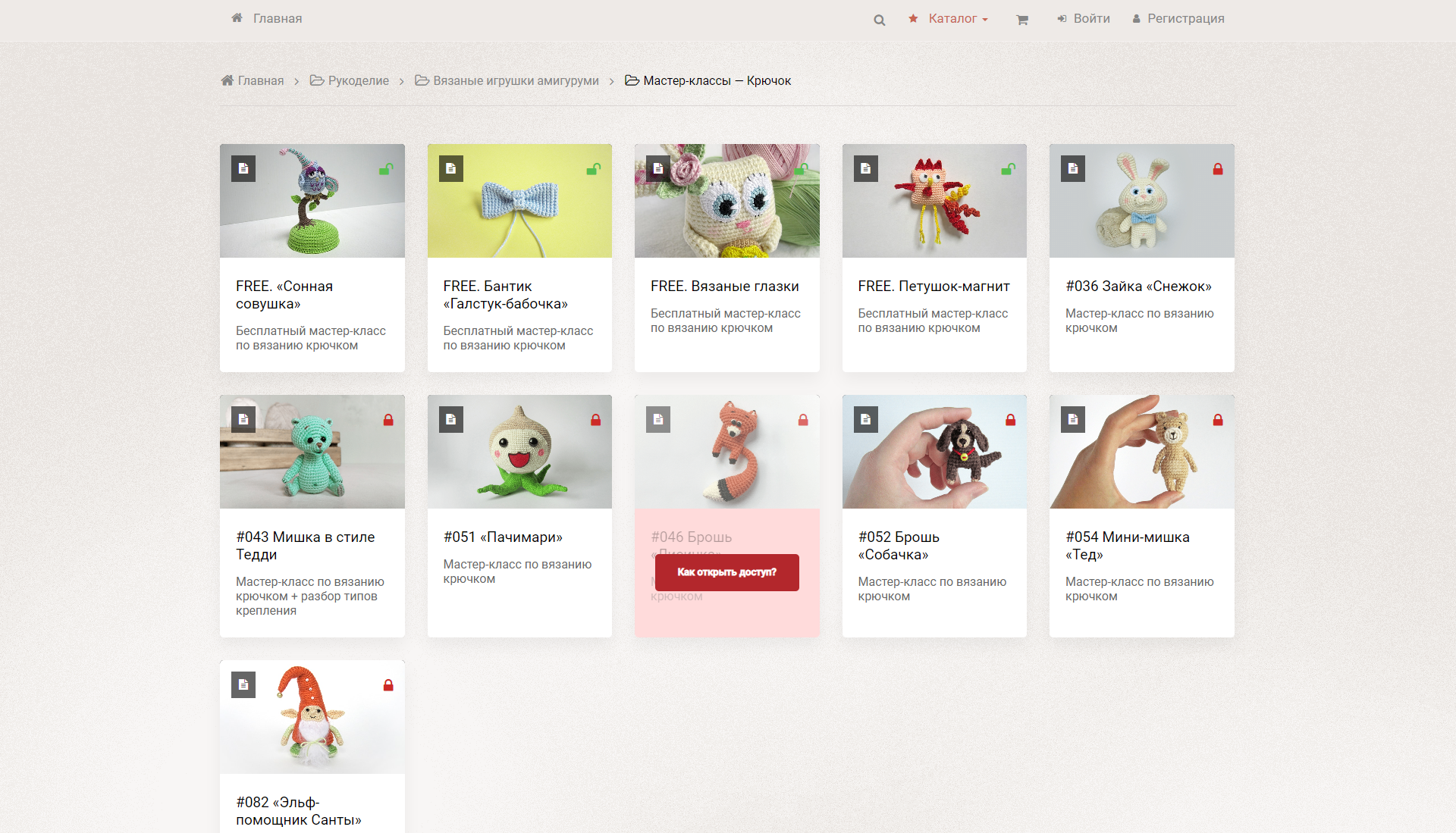Open Сонная совушка owl thumbnail

click(x=312, y=201)
